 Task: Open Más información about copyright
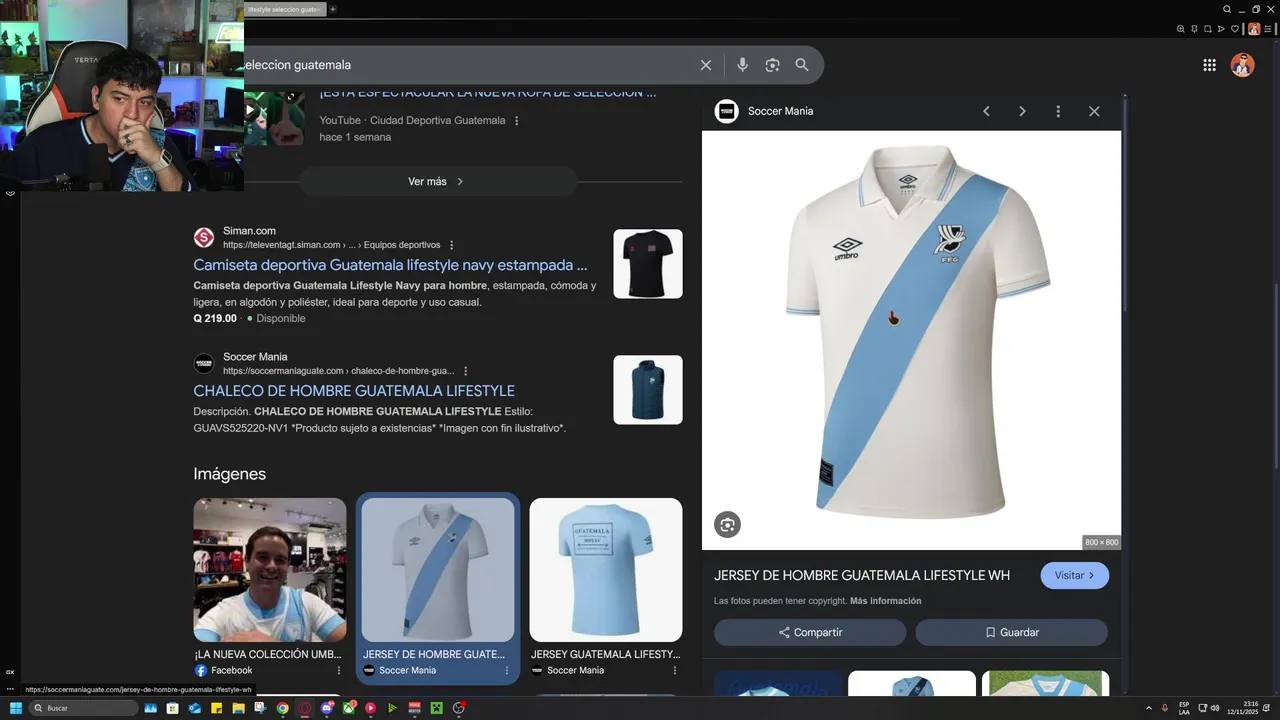coord(885,601)
